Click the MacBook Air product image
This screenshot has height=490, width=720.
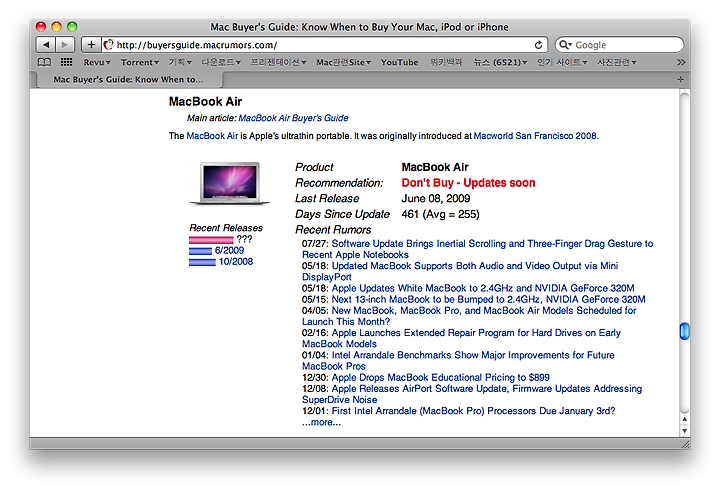pyautogui.click(x=230, y=183)
